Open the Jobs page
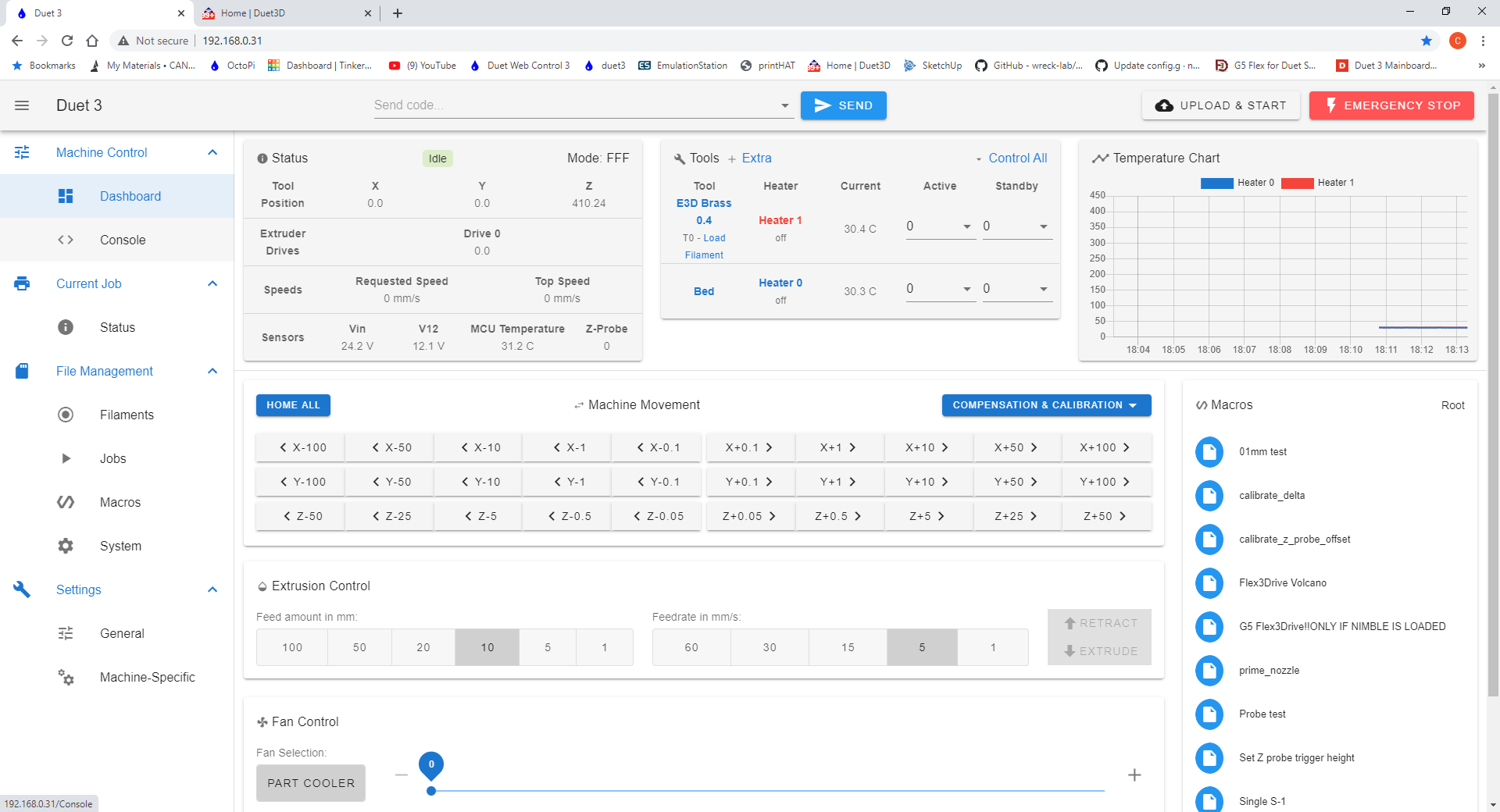The image size is (1500, 812). point(117,458)
